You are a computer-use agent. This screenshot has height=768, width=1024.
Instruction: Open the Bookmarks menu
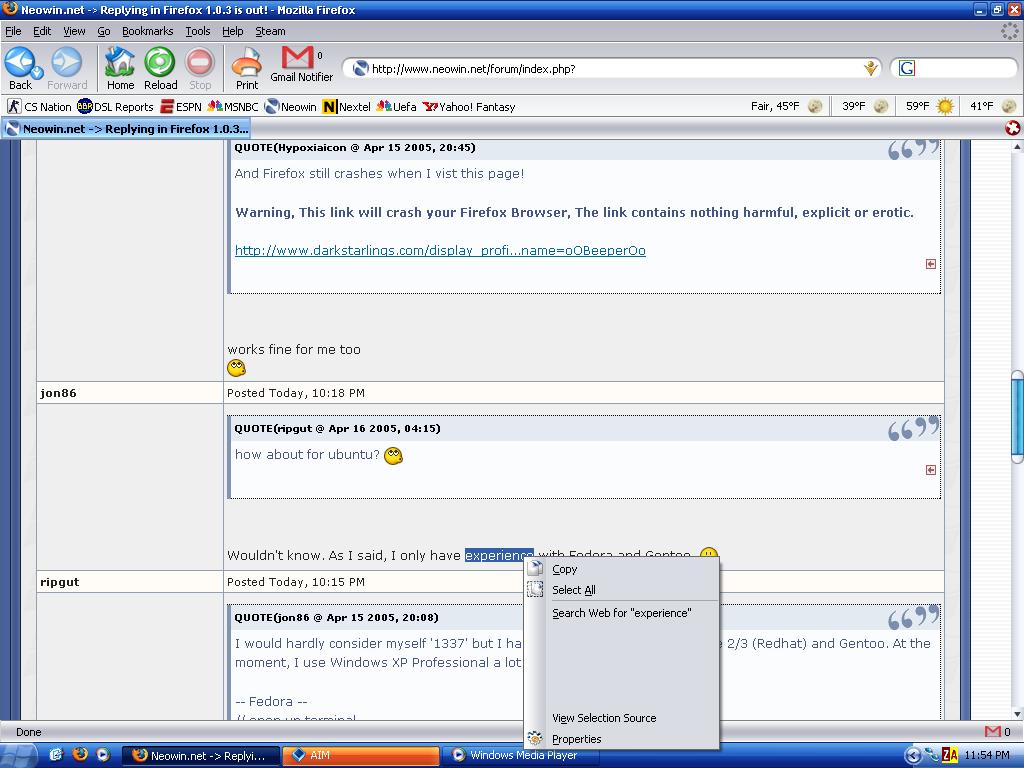[x=147, y=31]
